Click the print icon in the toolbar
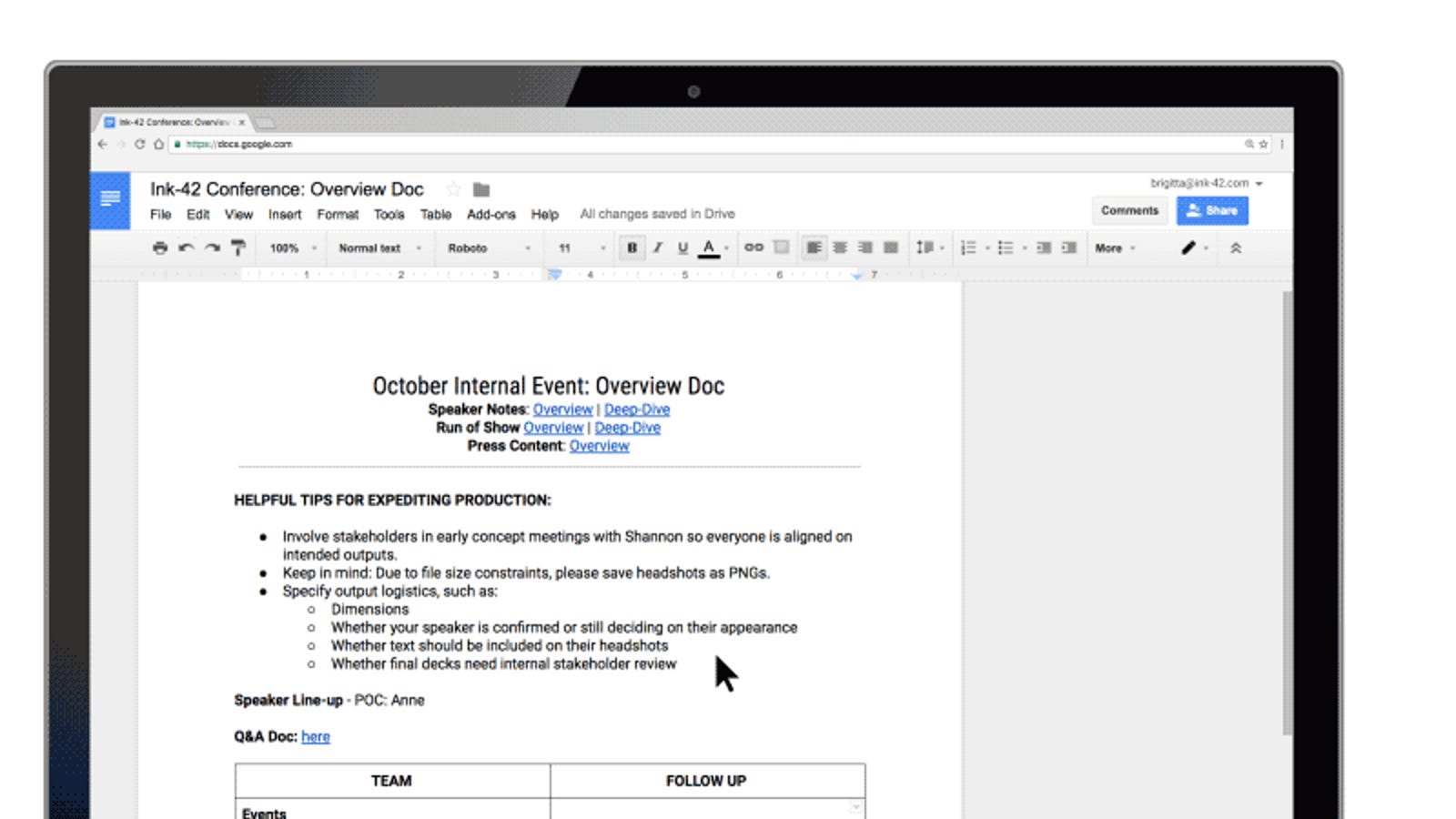Image resolution: width=1456 pixels, height=819 pixels. coord(160,248)
